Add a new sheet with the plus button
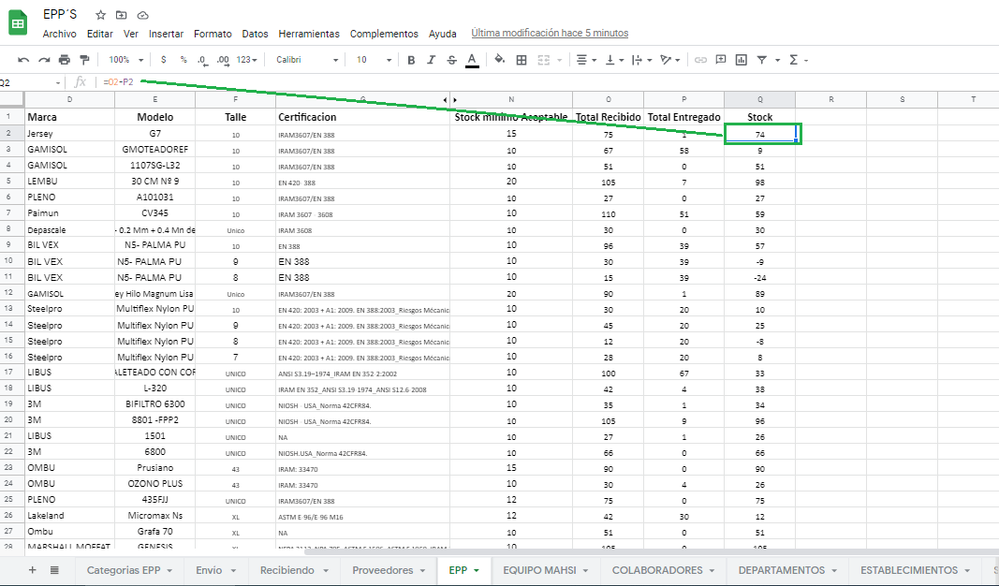 [32, 570]
